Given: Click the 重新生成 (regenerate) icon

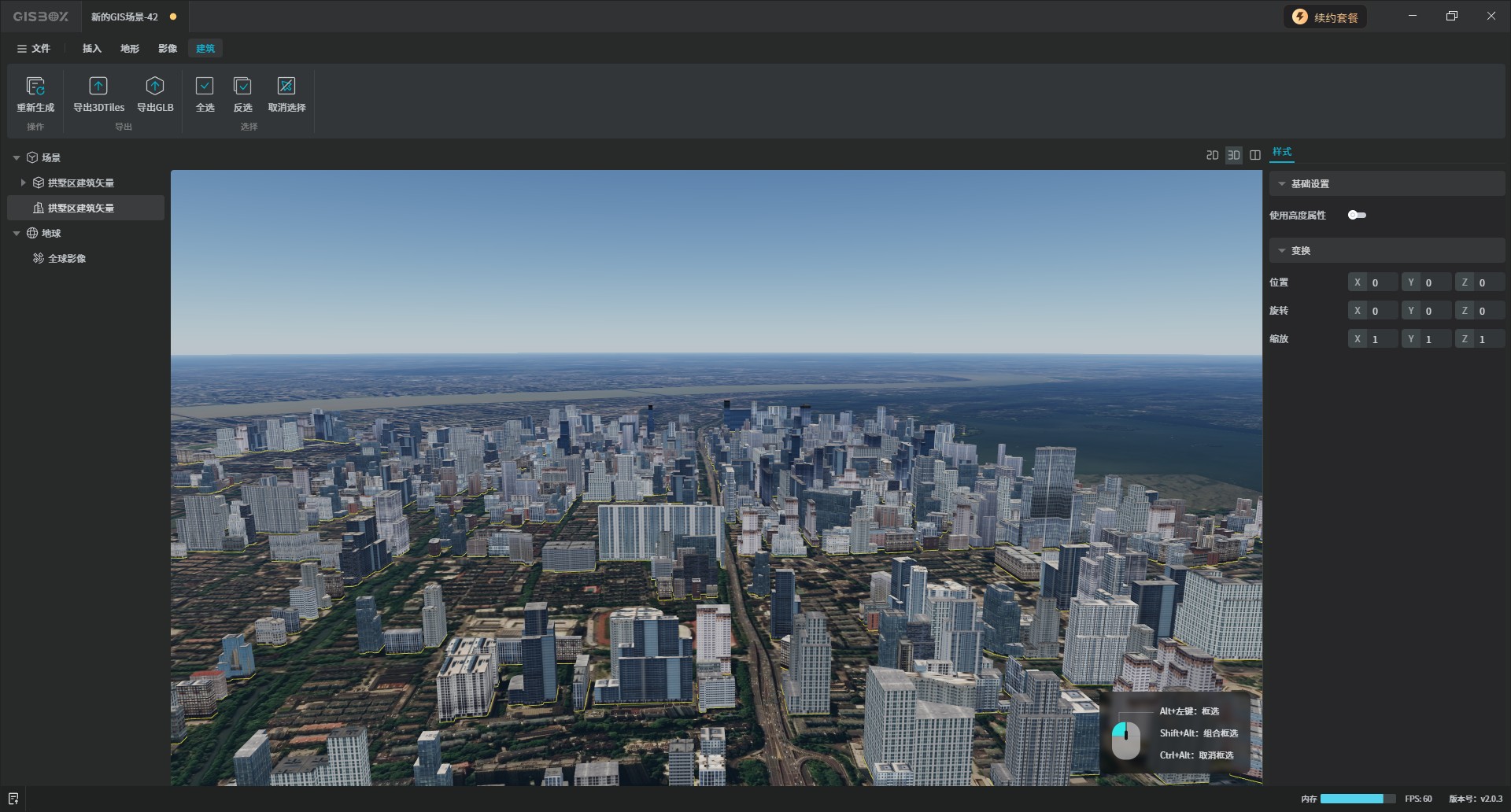Looking at the screenshot, I should 35,86.
